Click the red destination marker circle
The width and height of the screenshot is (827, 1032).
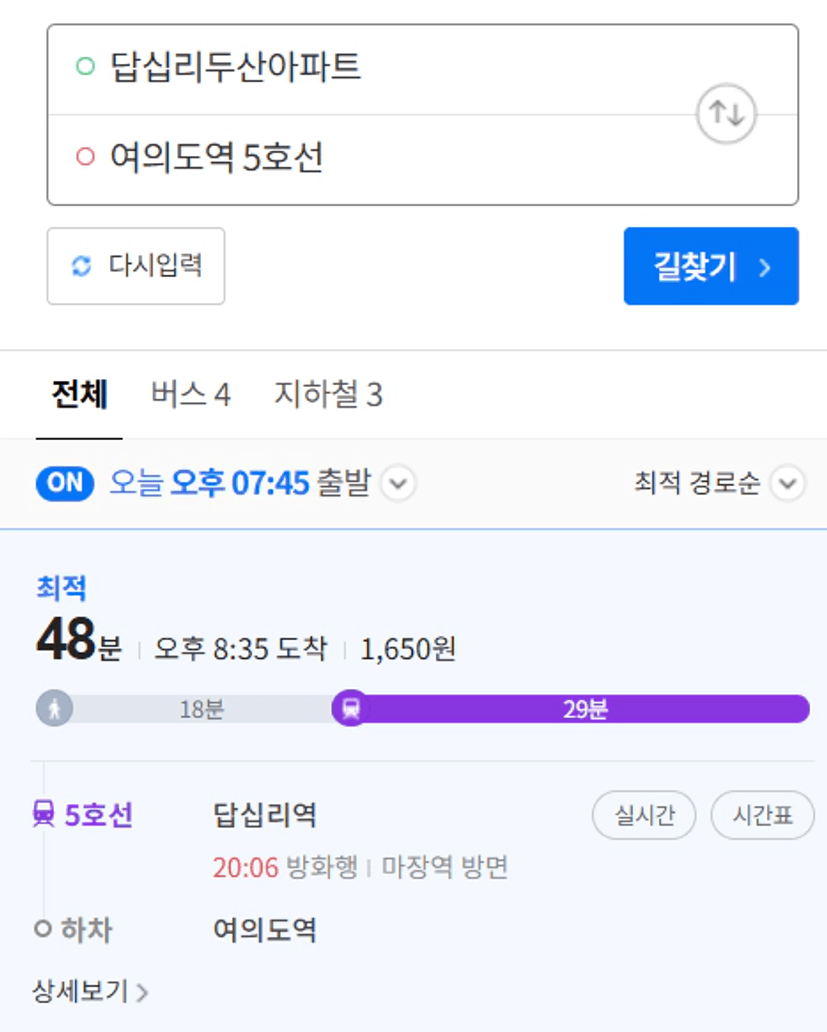pyautogui.click(x=86, y=157)
